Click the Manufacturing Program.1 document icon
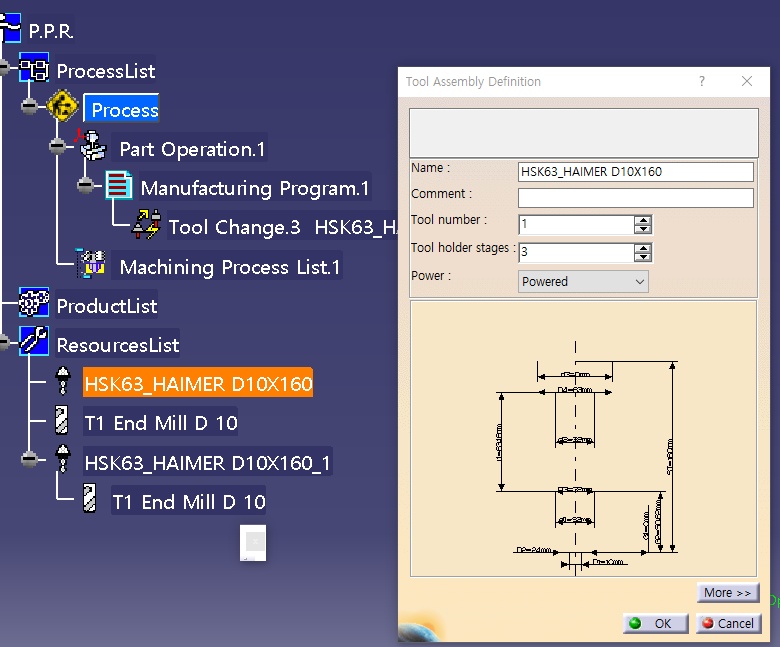 point(119,185)
